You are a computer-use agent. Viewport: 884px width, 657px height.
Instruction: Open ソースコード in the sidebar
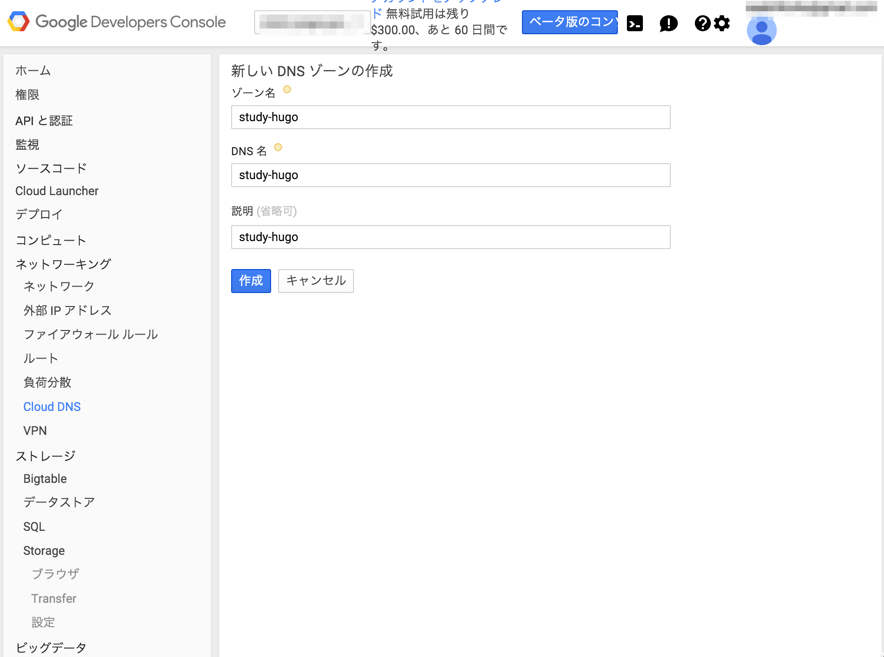[51, 168]
